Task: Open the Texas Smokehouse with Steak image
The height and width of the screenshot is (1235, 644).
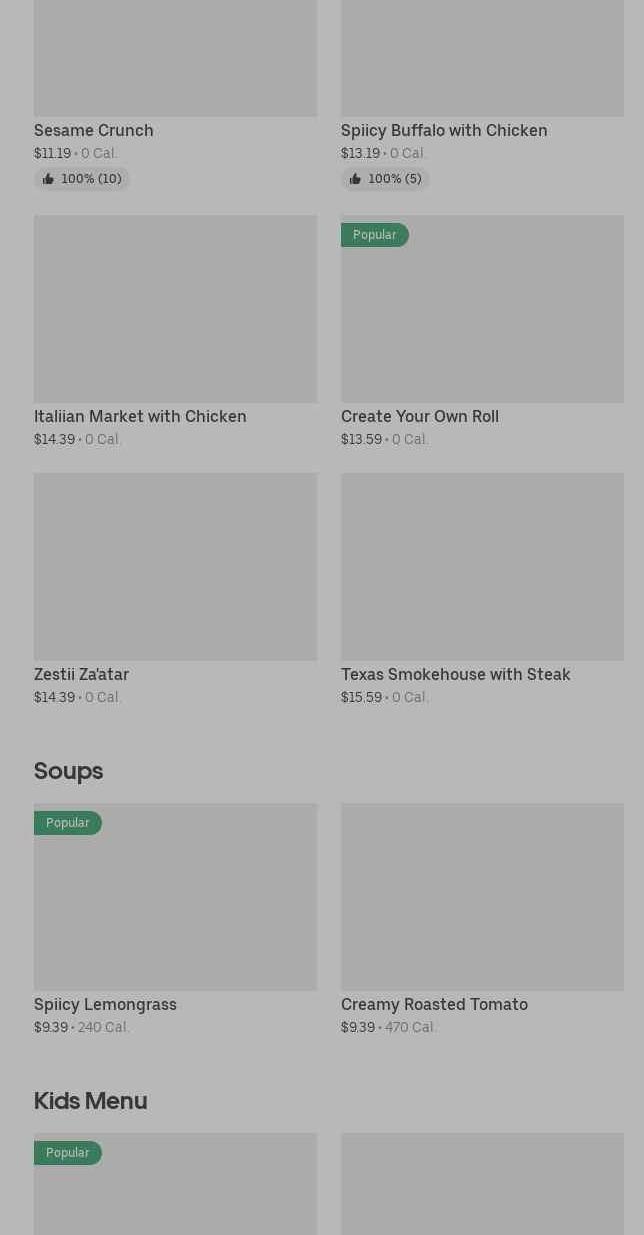Action: (482, 567)
